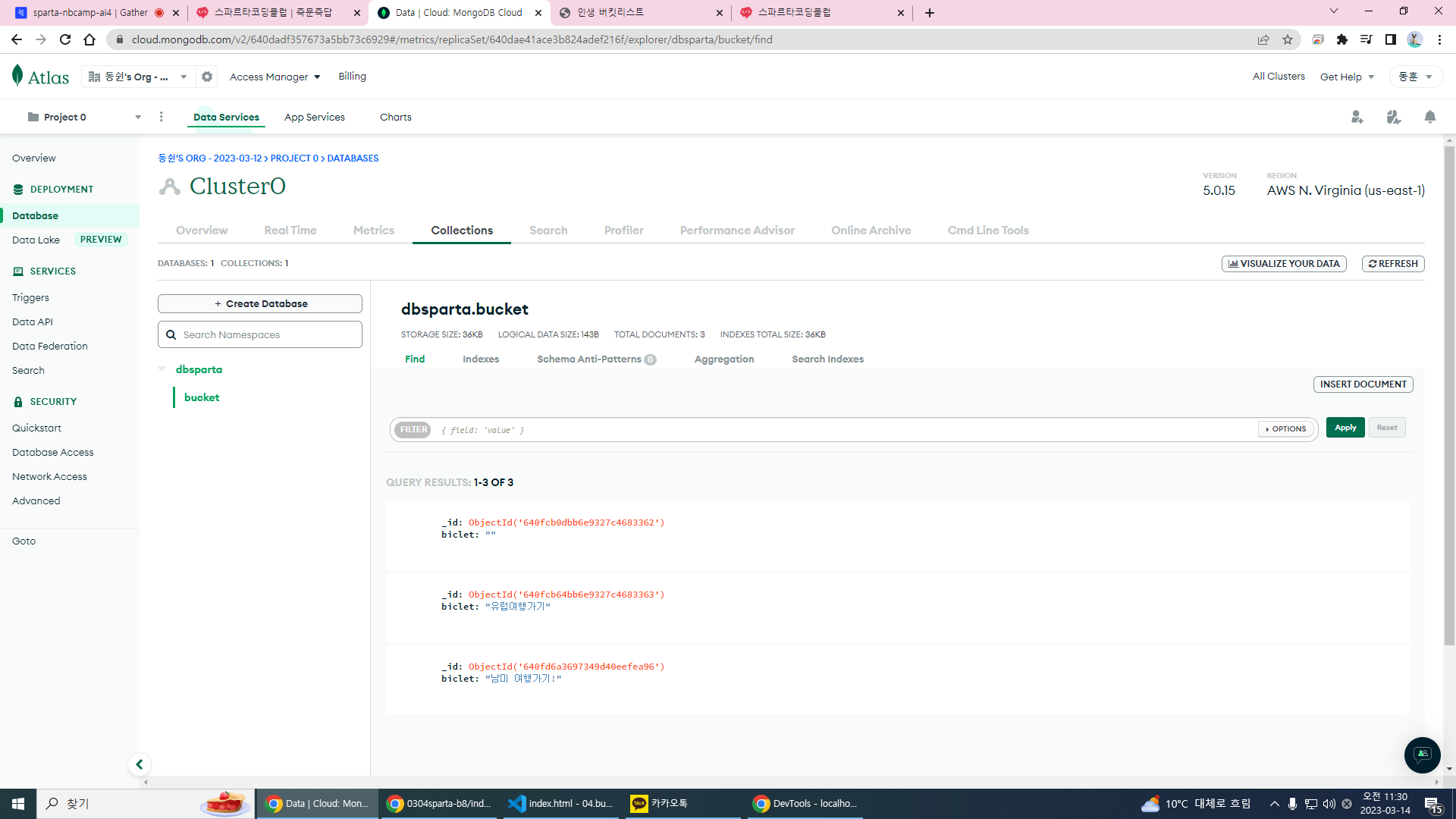Open Get Help dropdown
The image size is (1456, 819).
[1347, 77]
